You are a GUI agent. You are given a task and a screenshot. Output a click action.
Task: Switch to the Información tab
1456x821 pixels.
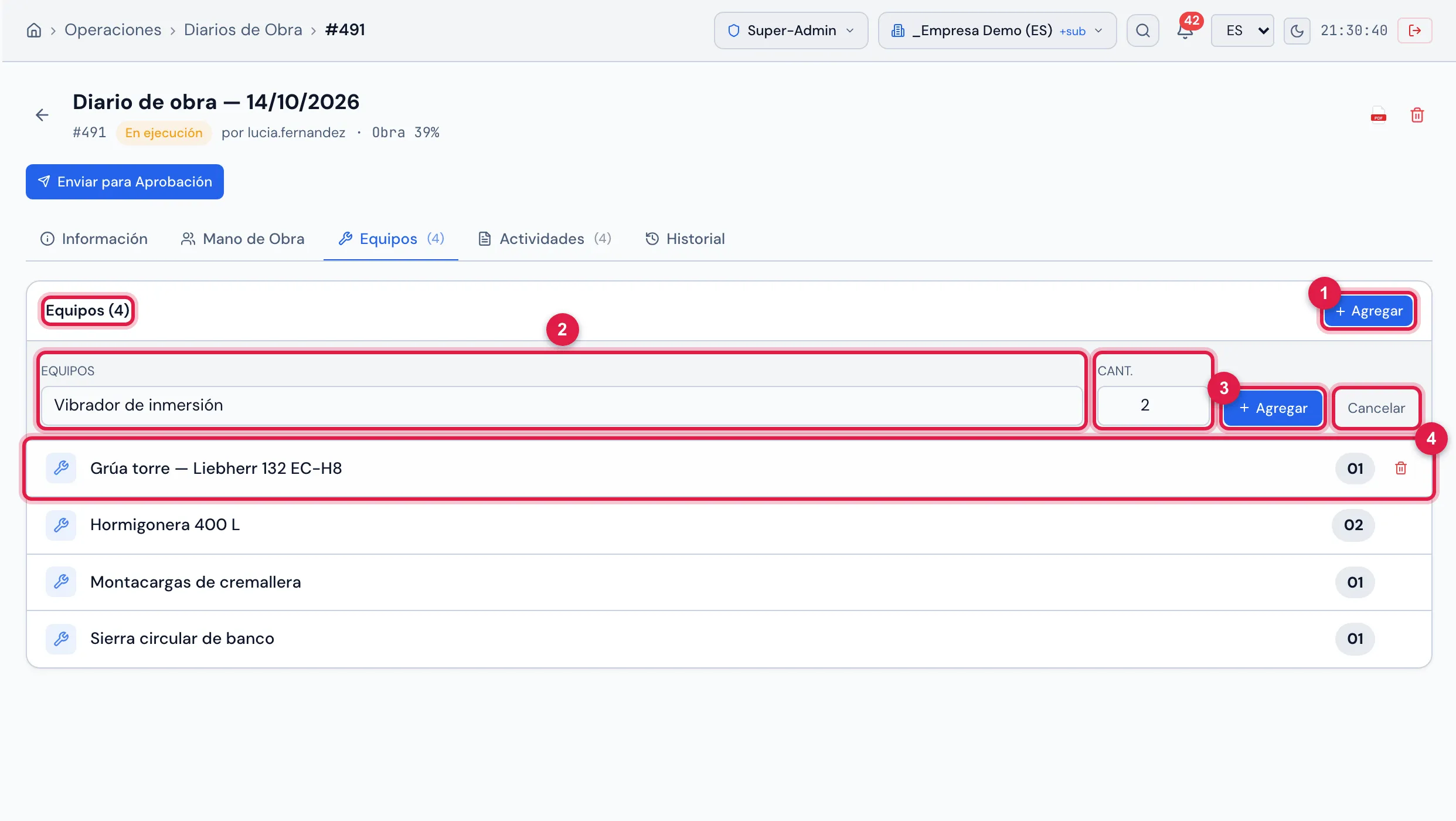click(94, 239)
